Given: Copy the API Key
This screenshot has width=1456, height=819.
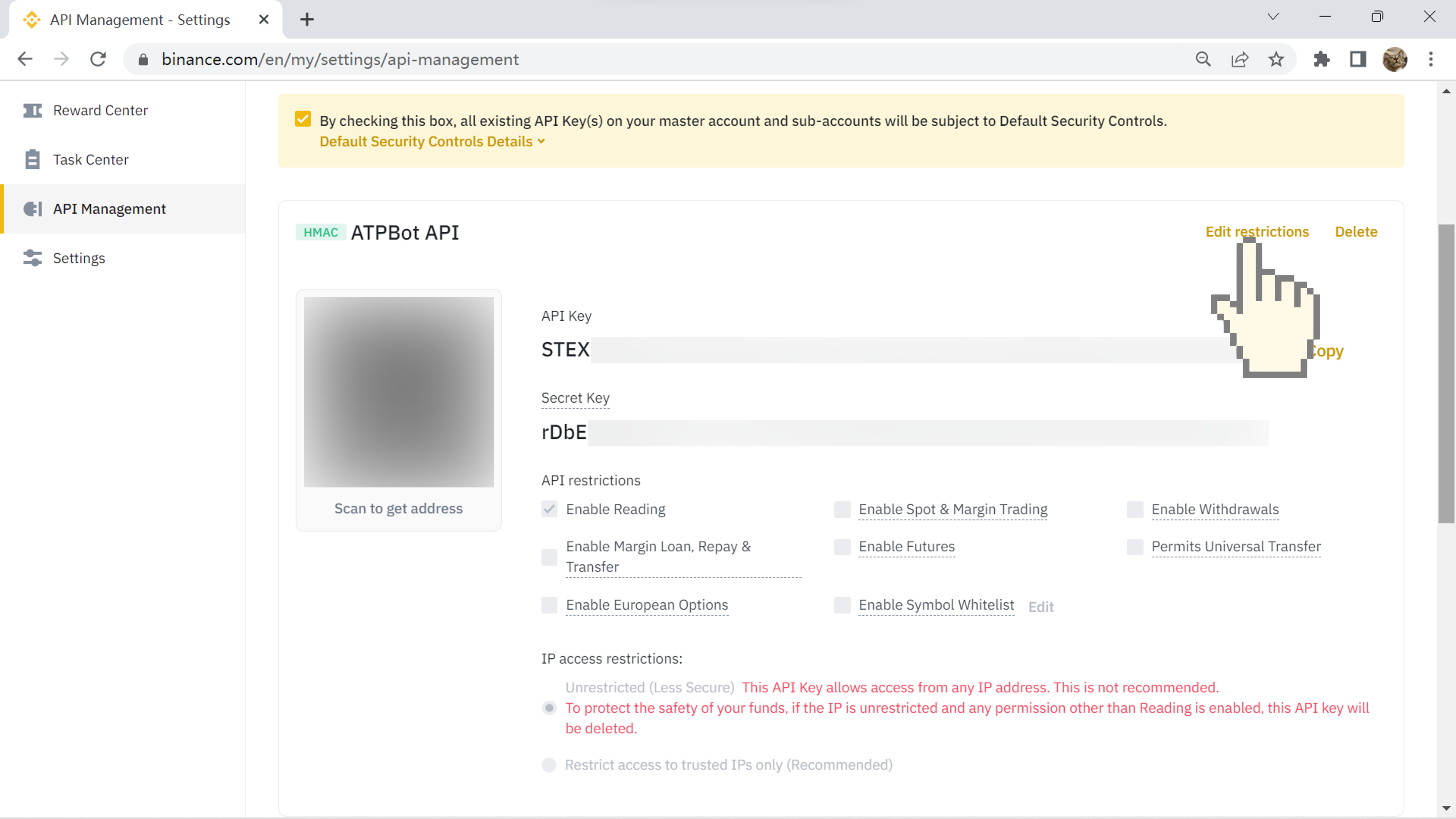Looking at the screenshot, I should (x=1326, y=351).
